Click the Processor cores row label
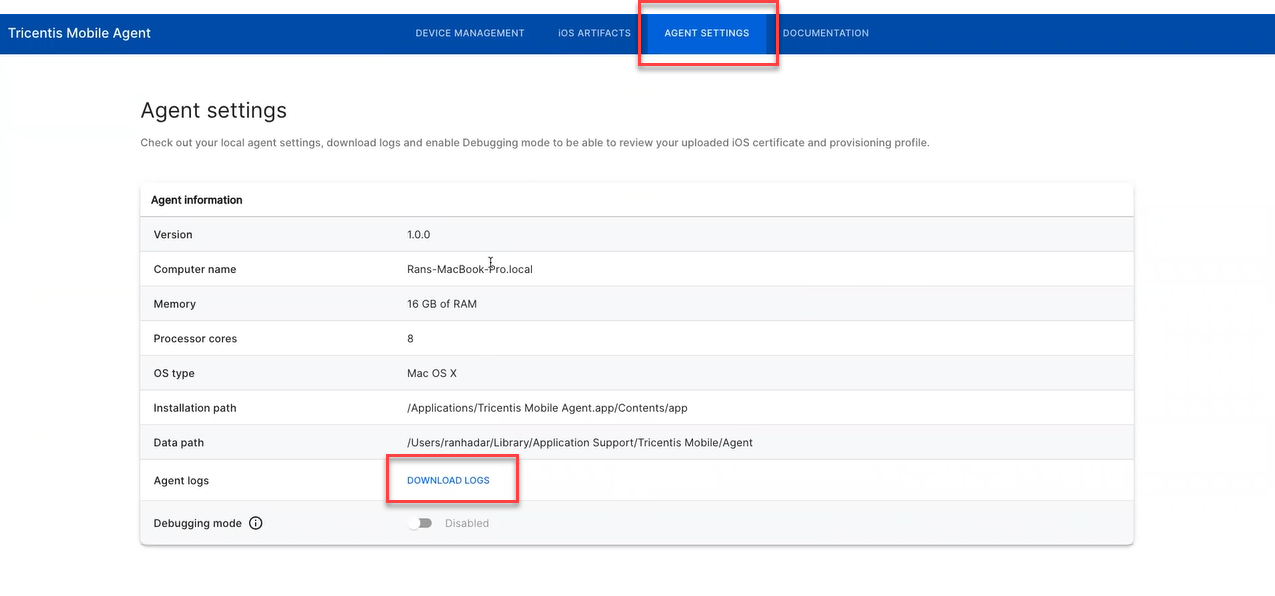 (196, 339)
